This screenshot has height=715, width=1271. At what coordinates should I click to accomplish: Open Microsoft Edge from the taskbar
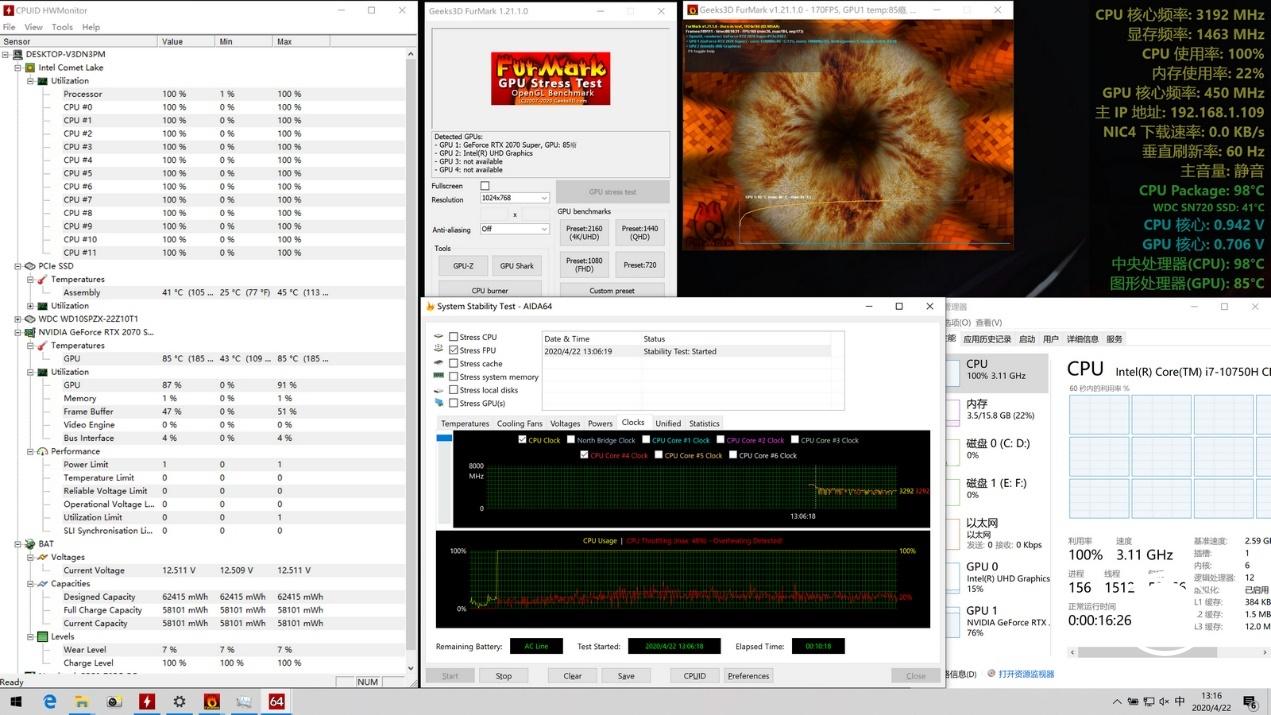pyautogui.click(x=49, y=701)
